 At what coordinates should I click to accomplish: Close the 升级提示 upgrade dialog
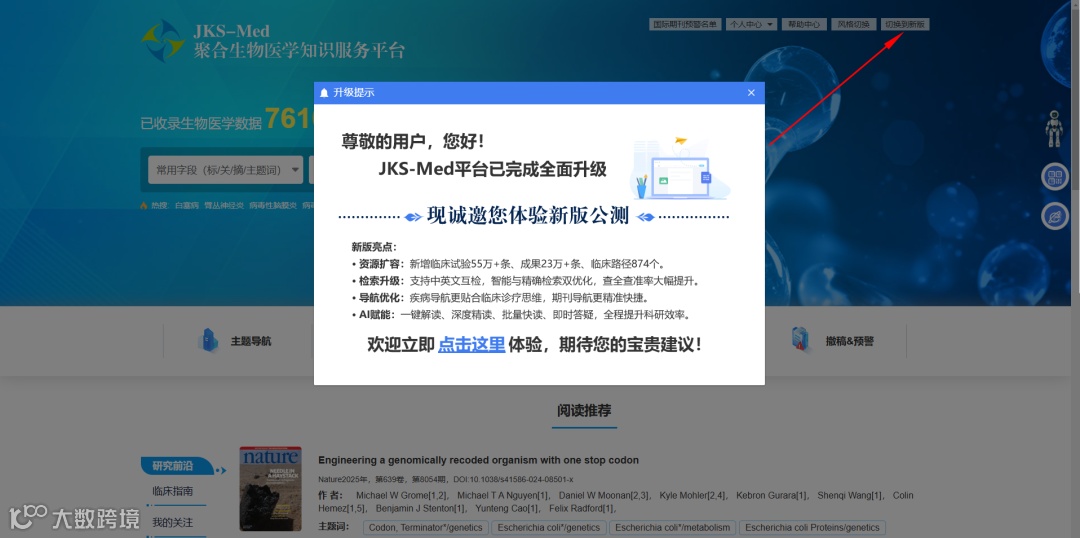pyautogui.click(x=751, y=93)
